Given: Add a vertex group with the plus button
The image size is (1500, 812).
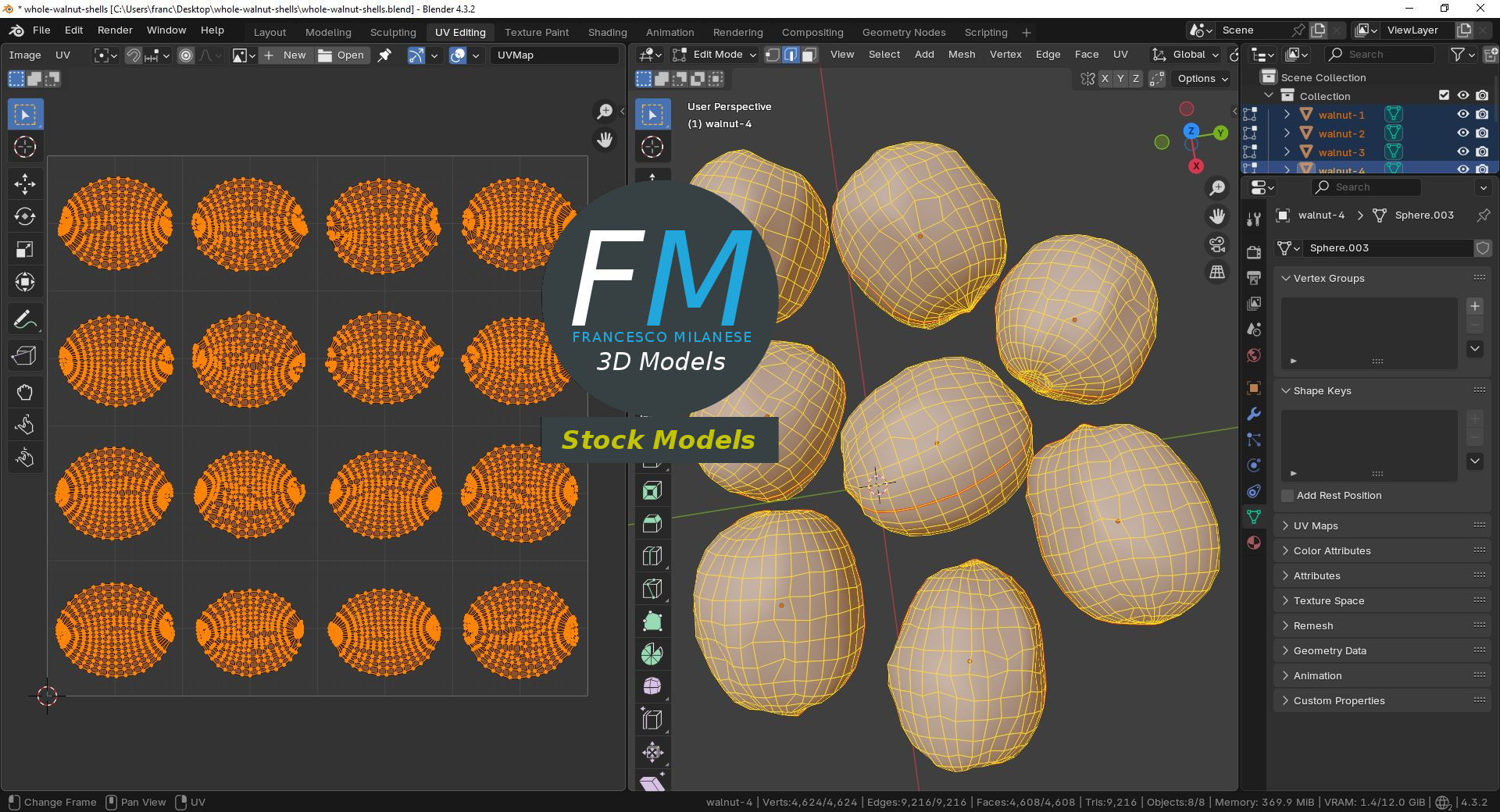Looking at the screenshot, I should 1475,307.
